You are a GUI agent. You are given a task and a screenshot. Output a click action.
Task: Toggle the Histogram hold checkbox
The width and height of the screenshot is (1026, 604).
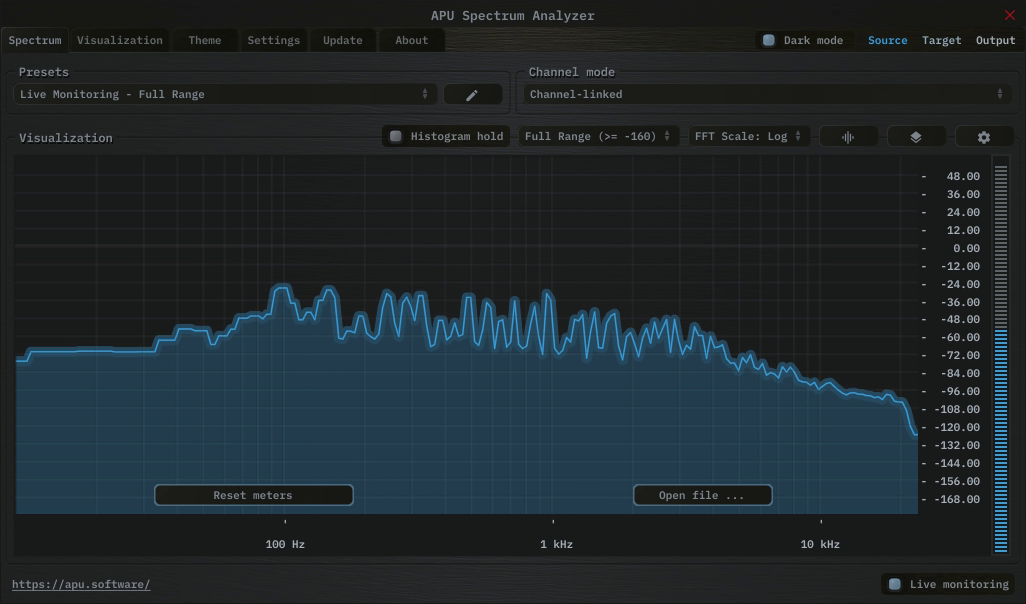pyautogui.click(x=396, y=137)
